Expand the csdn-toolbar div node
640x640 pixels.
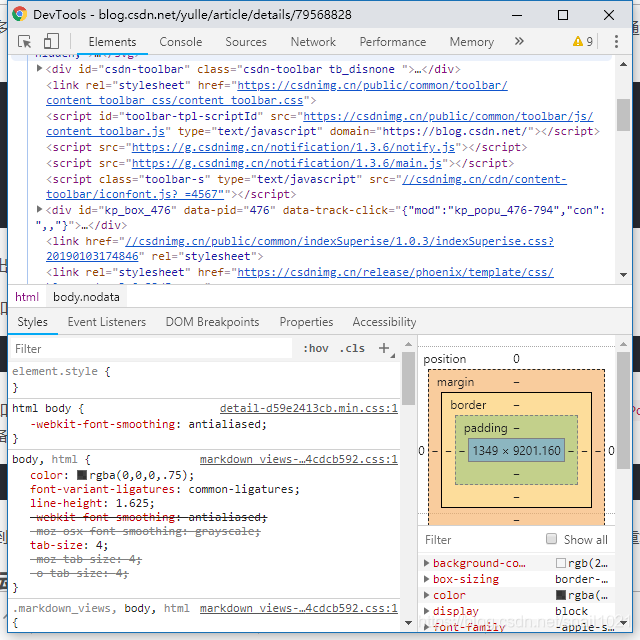point(39,68)
